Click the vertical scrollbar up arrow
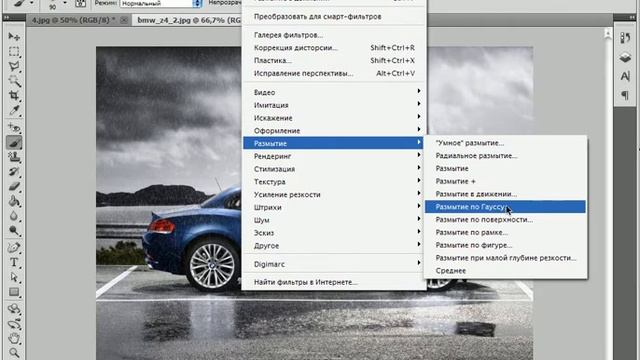 click(608, 33)
